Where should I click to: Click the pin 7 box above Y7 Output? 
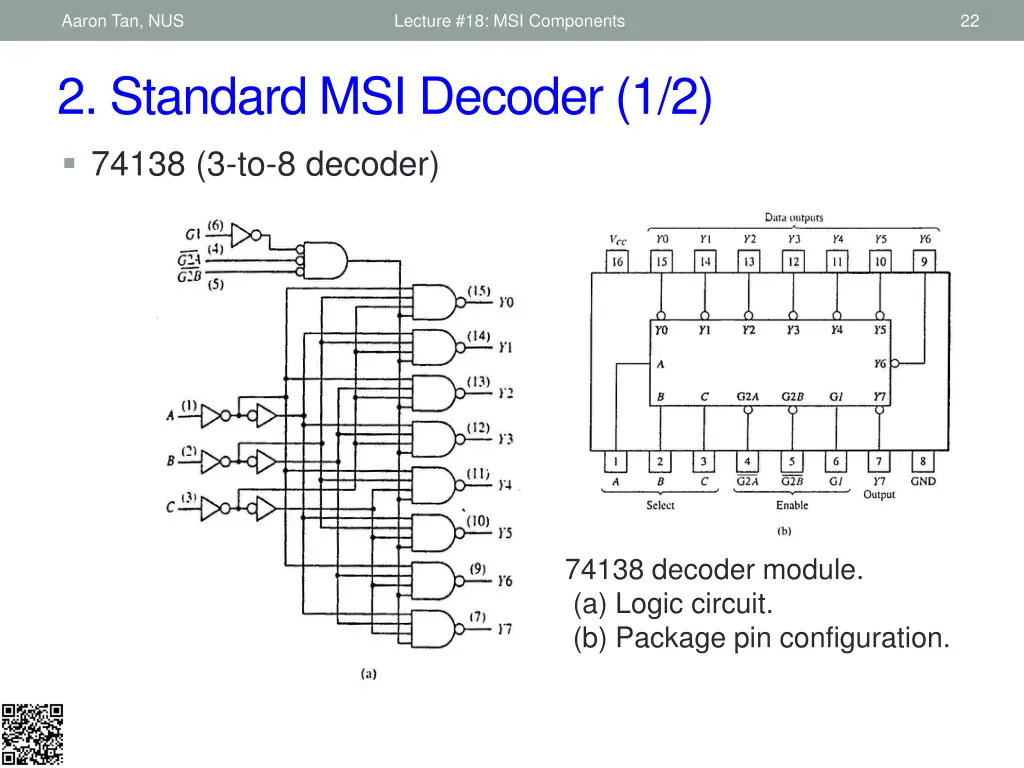(879, 462)
